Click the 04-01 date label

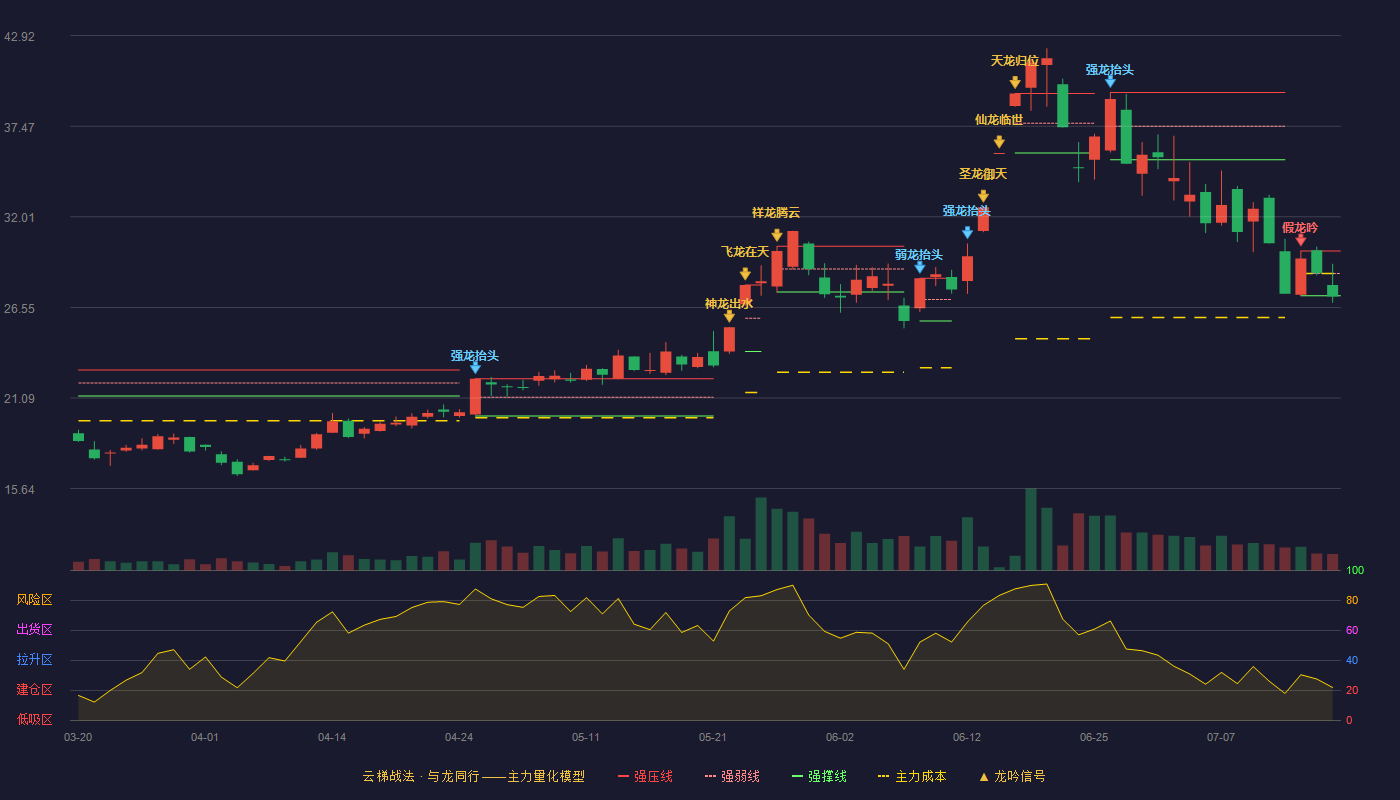point(205,737)
